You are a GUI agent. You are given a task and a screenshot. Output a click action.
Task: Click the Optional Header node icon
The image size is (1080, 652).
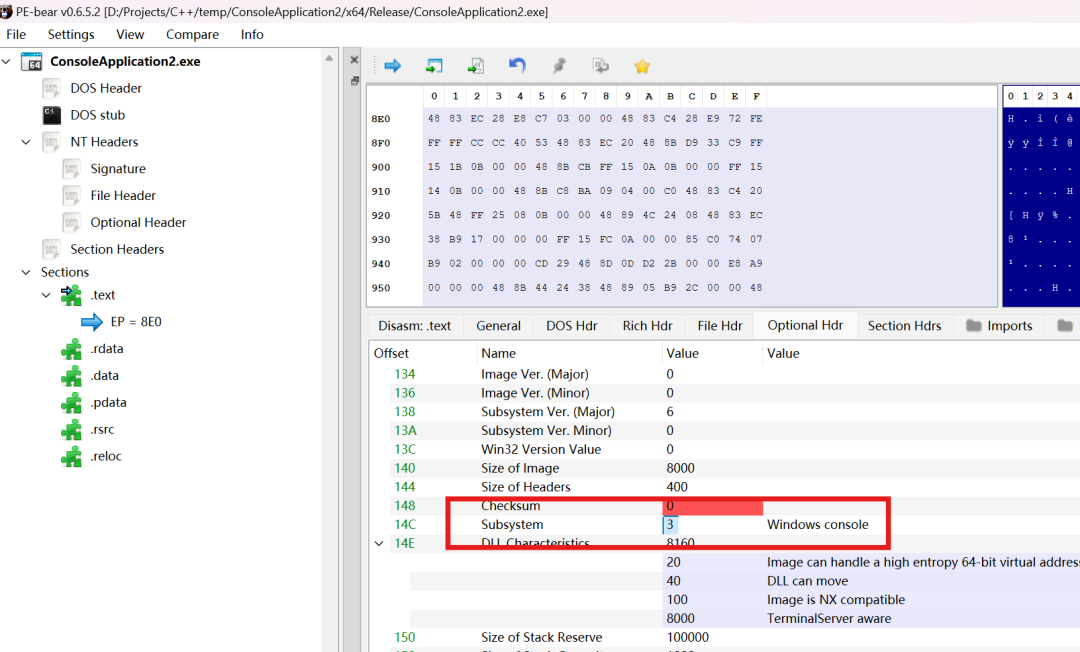tap(72, 222)
